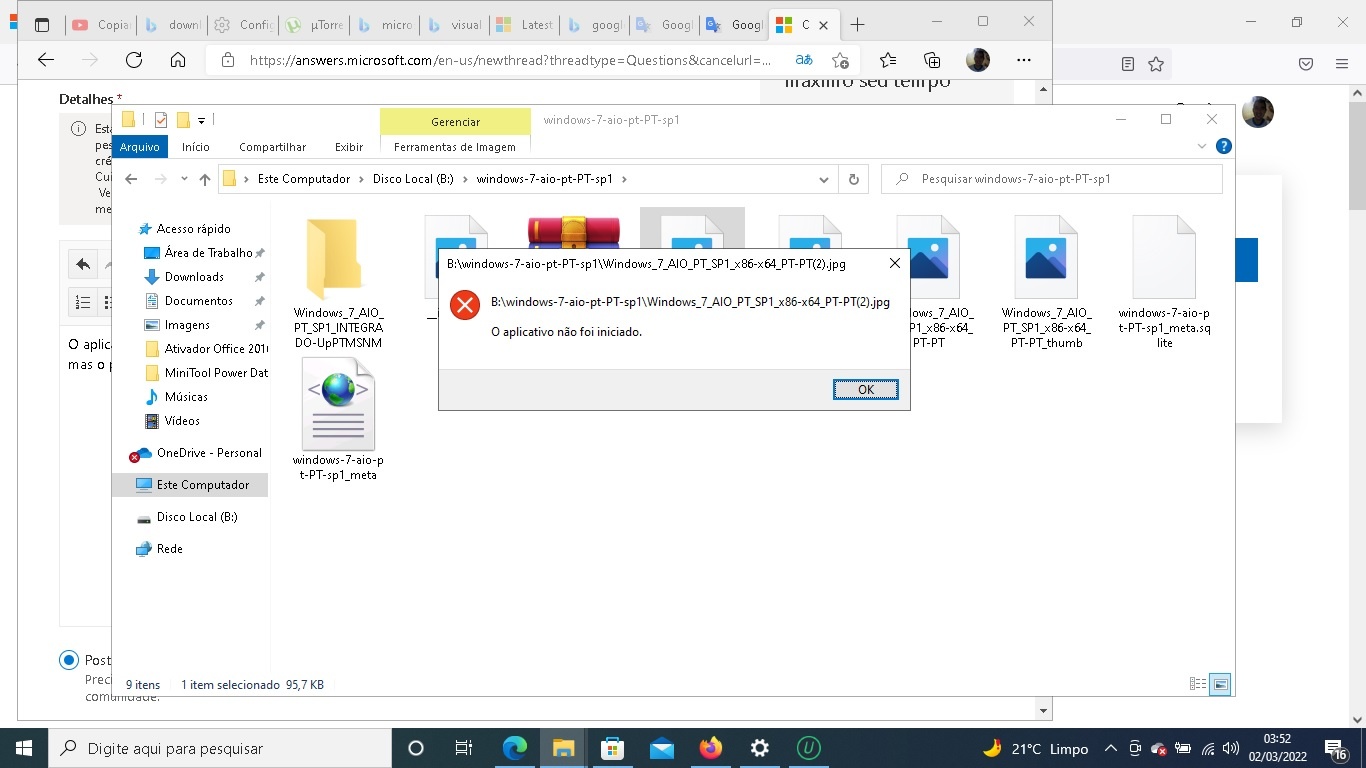The height and width of the screenshot is (768, 1366).
Task: Open Documentos in navigation pane
Action: [198, 301]
